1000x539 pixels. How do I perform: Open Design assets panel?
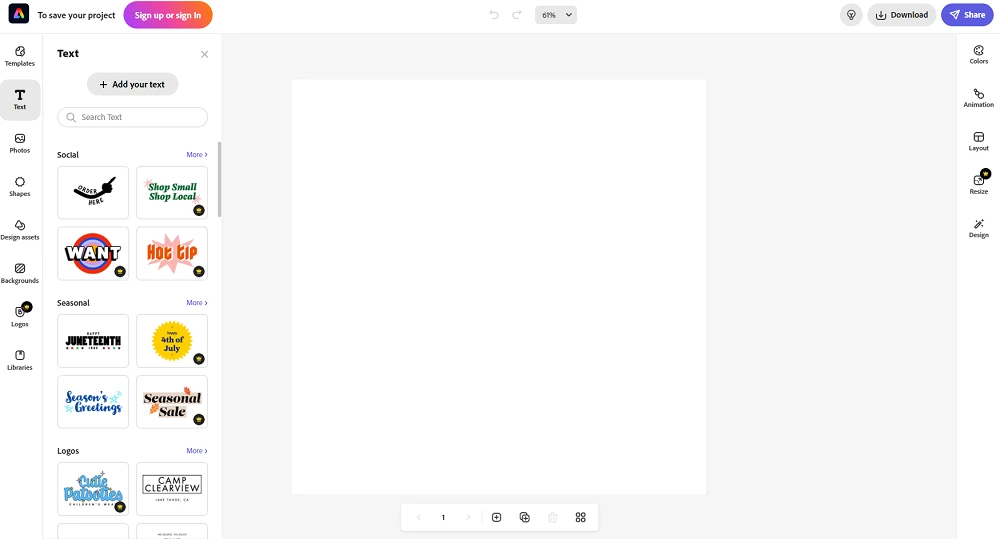pyautogui.click(x=20, y=230)
